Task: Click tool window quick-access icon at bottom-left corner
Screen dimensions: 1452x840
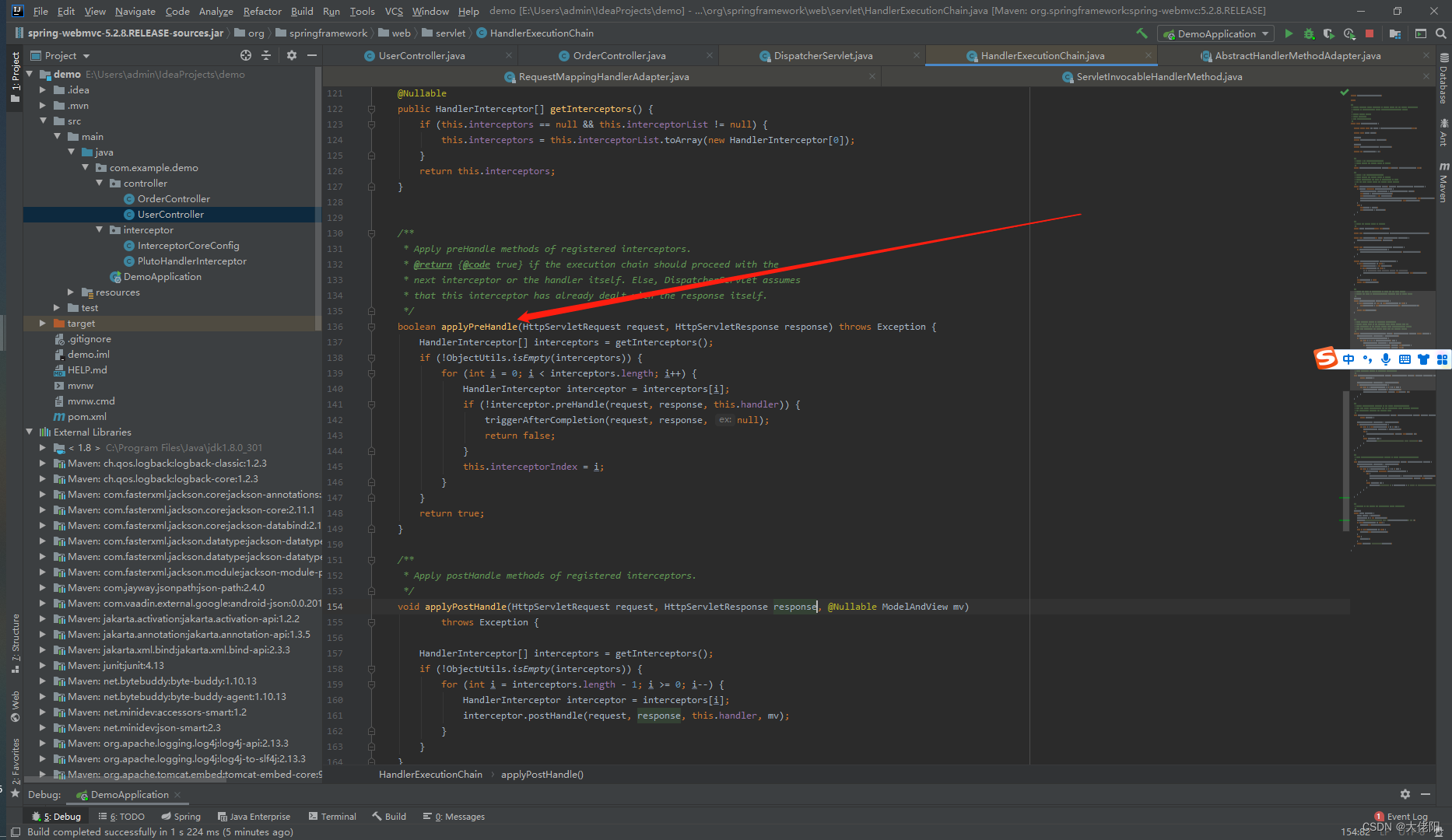Action: click(15, 831)
